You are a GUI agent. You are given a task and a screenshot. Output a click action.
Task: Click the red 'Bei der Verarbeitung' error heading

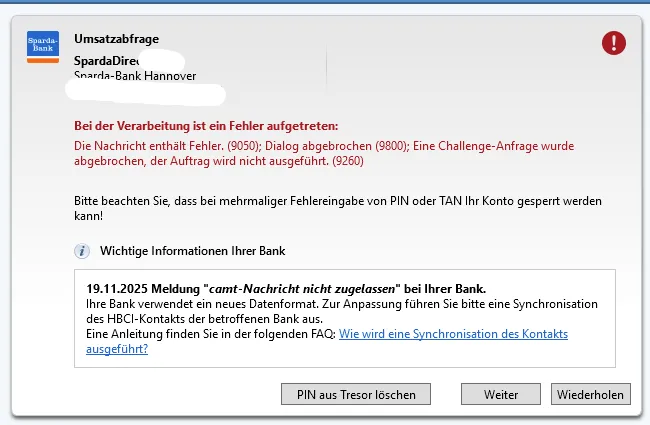[206, 126]
